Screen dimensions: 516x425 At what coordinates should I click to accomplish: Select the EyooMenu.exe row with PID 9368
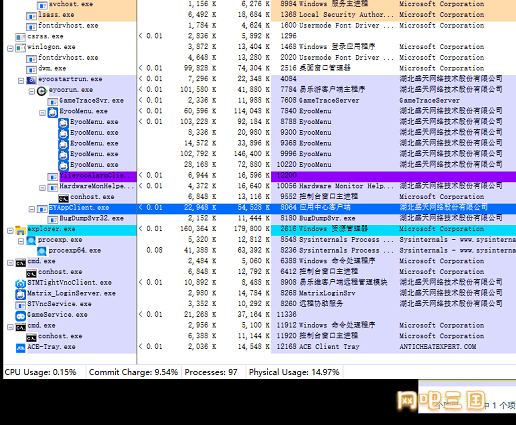(259, 143)
